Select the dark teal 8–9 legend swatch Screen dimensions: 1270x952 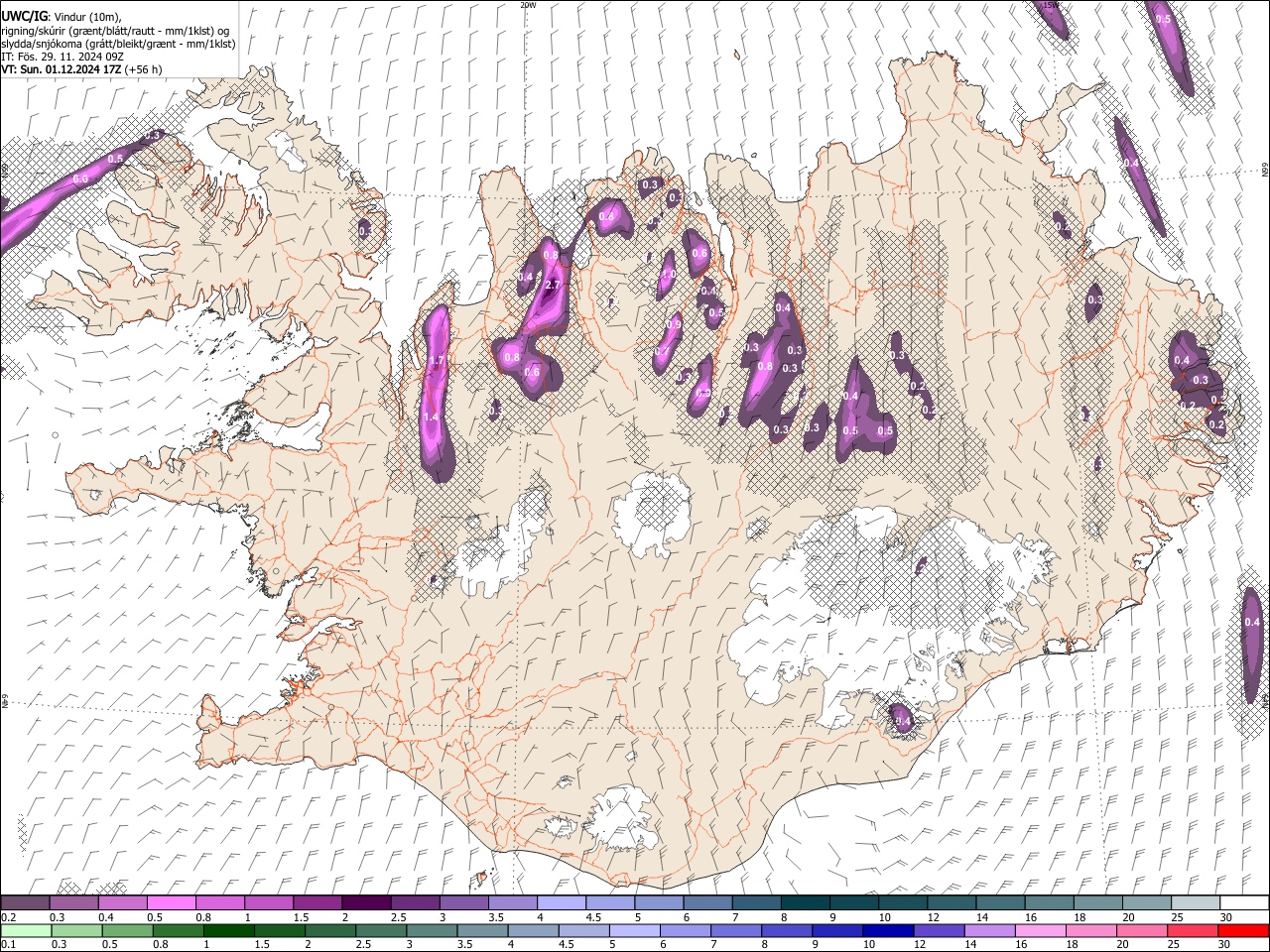tap(805, 903)
